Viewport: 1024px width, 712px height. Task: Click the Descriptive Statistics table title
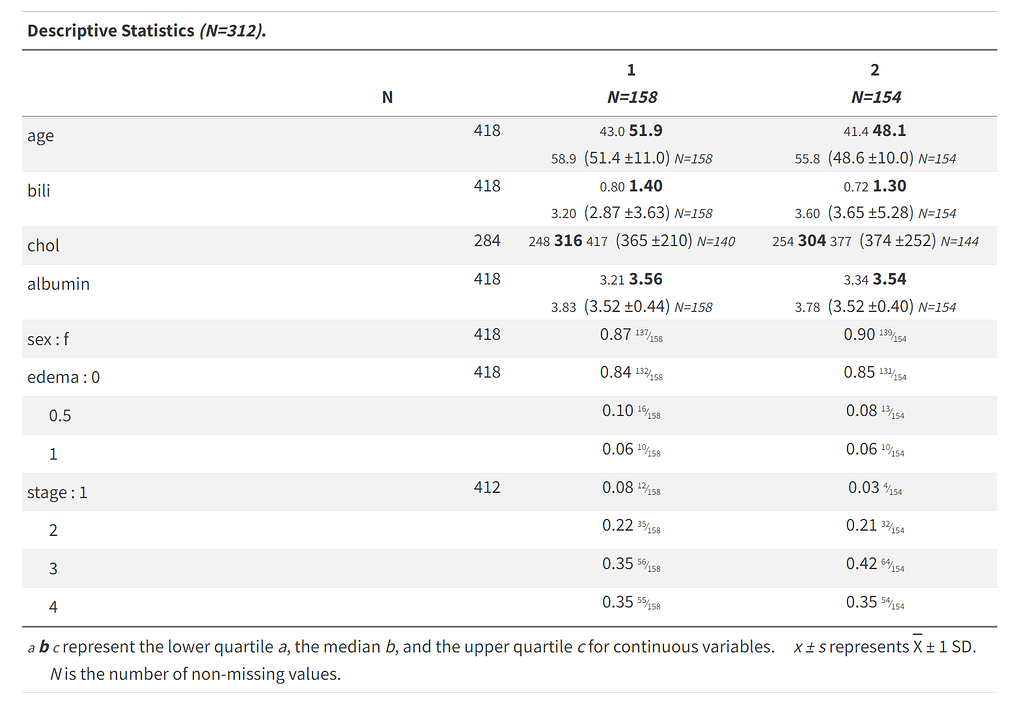pos(146,30)
